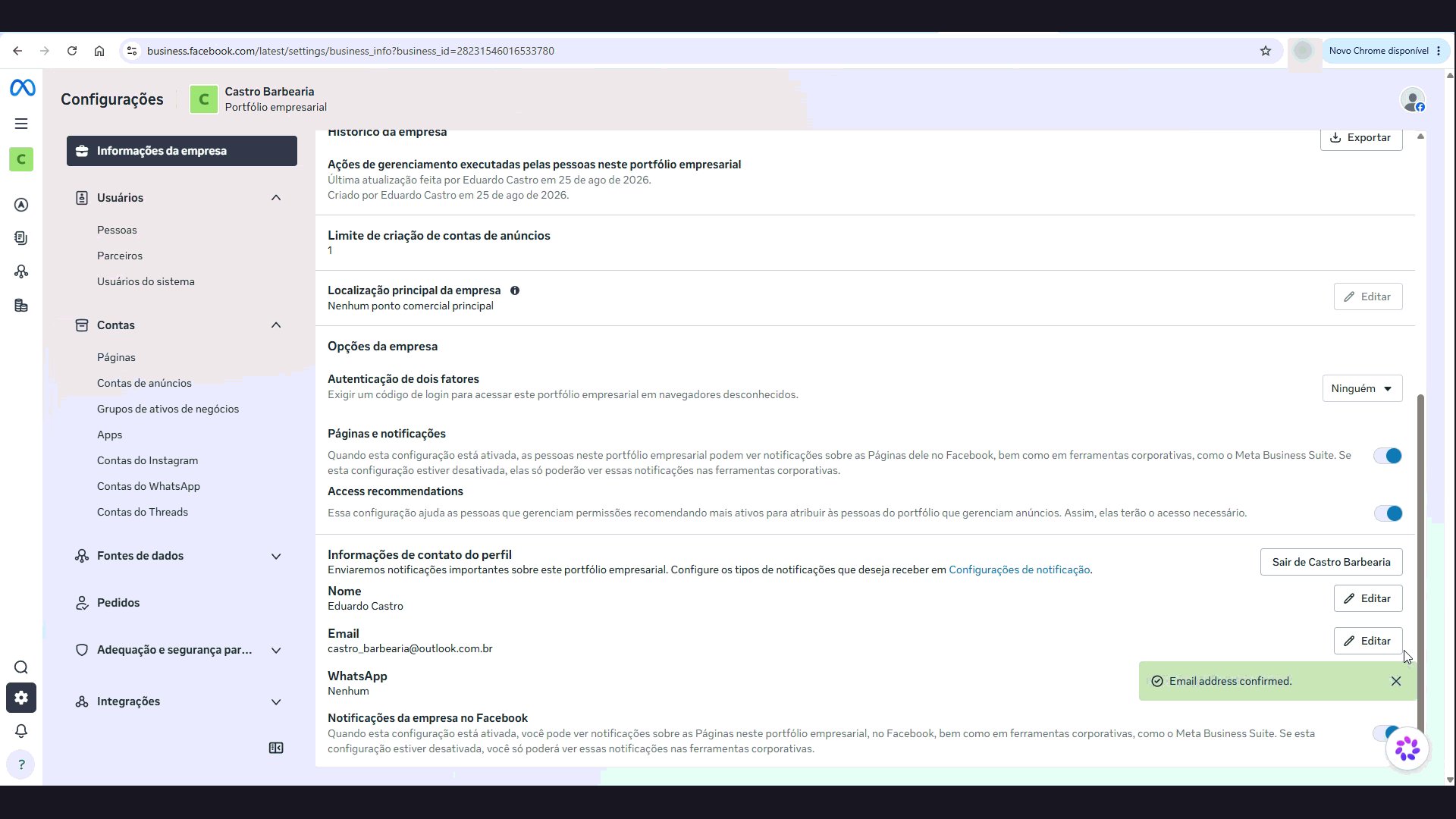Screen dimensions: 1456x819
Task: Open the help question mark icon
Action: [21, 764]
